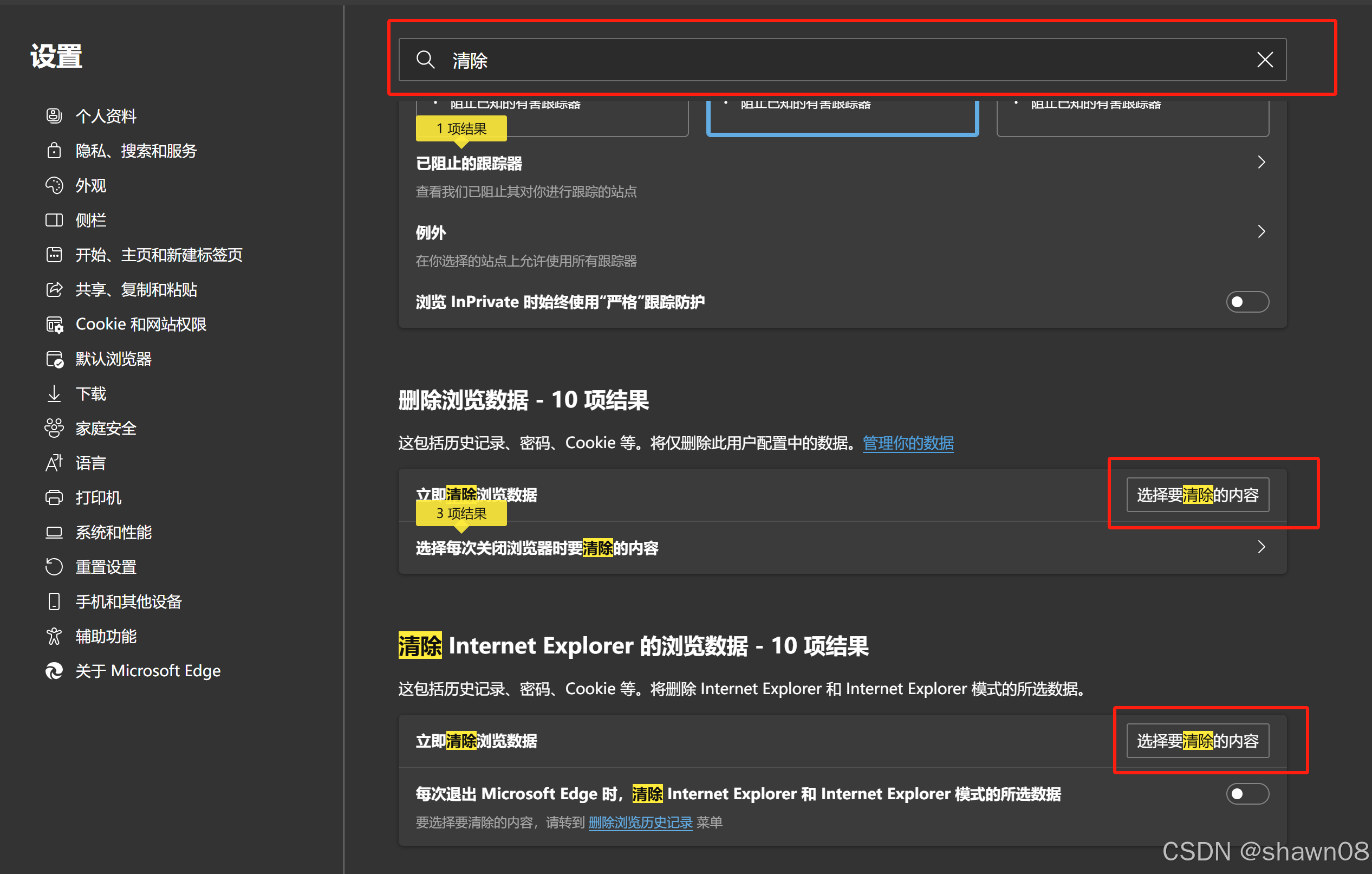Open chevron for 选择每次关闭浏览器时要清除的内容
1372x874 pixels.
point(1262,547)
